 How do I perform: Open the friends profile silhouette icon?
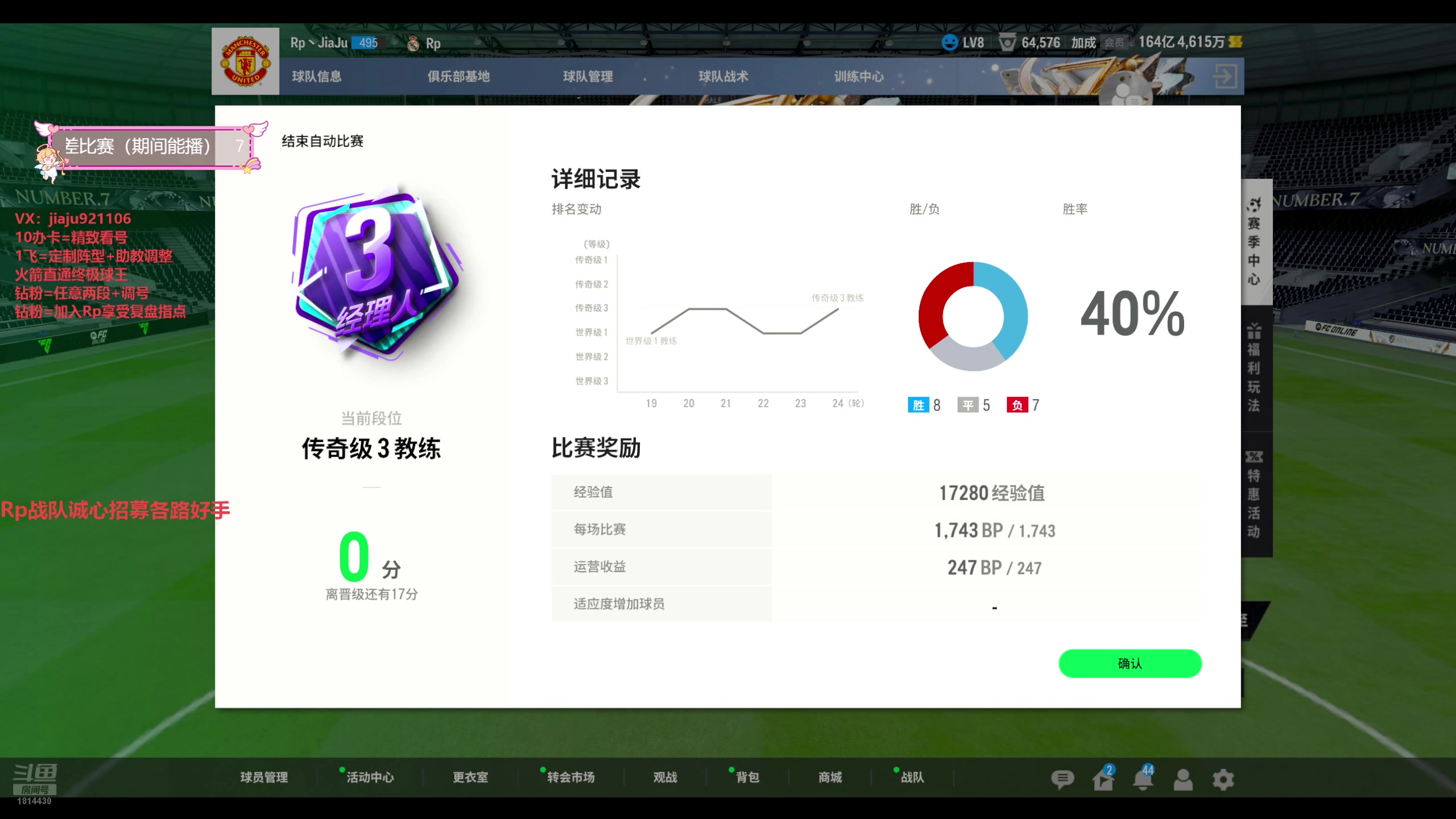coord(1183,779)
